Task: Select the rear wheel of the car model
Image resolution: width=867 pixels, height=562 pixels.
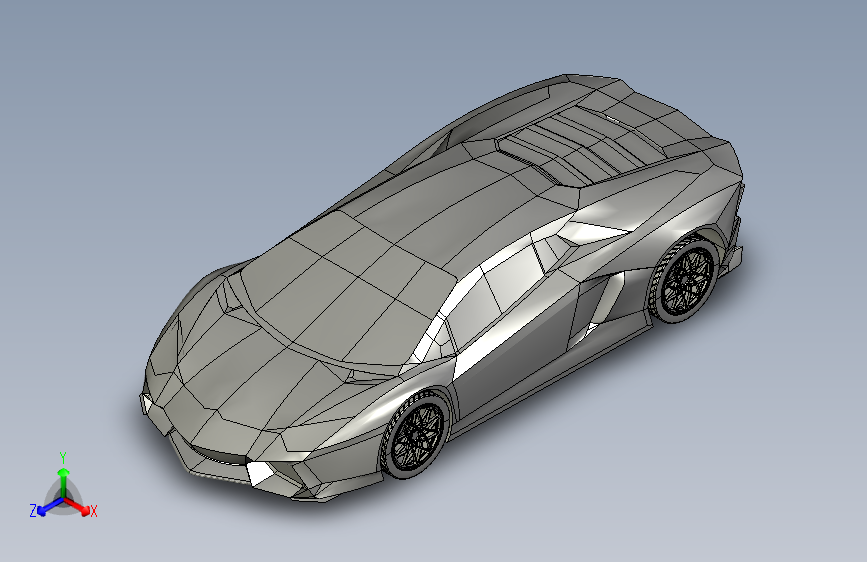Action: click(683, 278)
